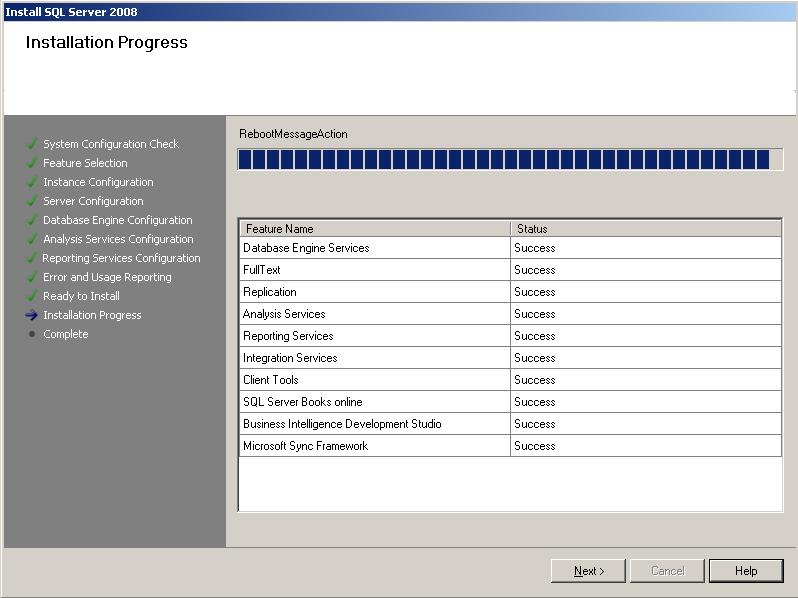Click the checkmark beside Ready to Install
798x598 pixels.
[x=32, y=296]
